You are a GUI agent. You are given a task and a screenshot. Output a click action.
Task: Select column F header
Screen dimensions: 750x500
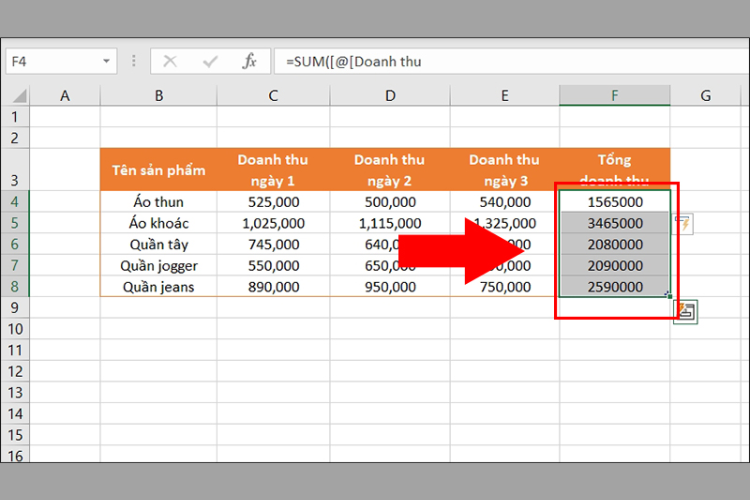pos(615,96)
